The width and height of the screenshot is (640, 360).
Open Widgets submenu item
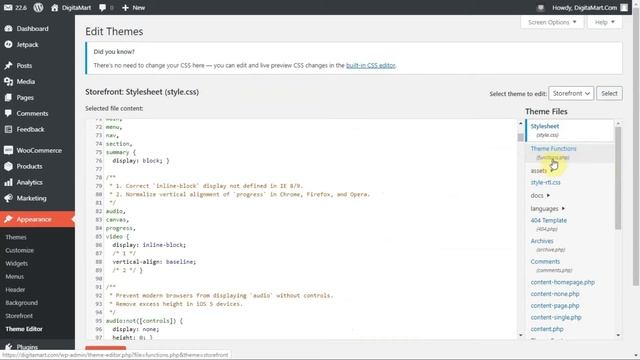[17, 263]
